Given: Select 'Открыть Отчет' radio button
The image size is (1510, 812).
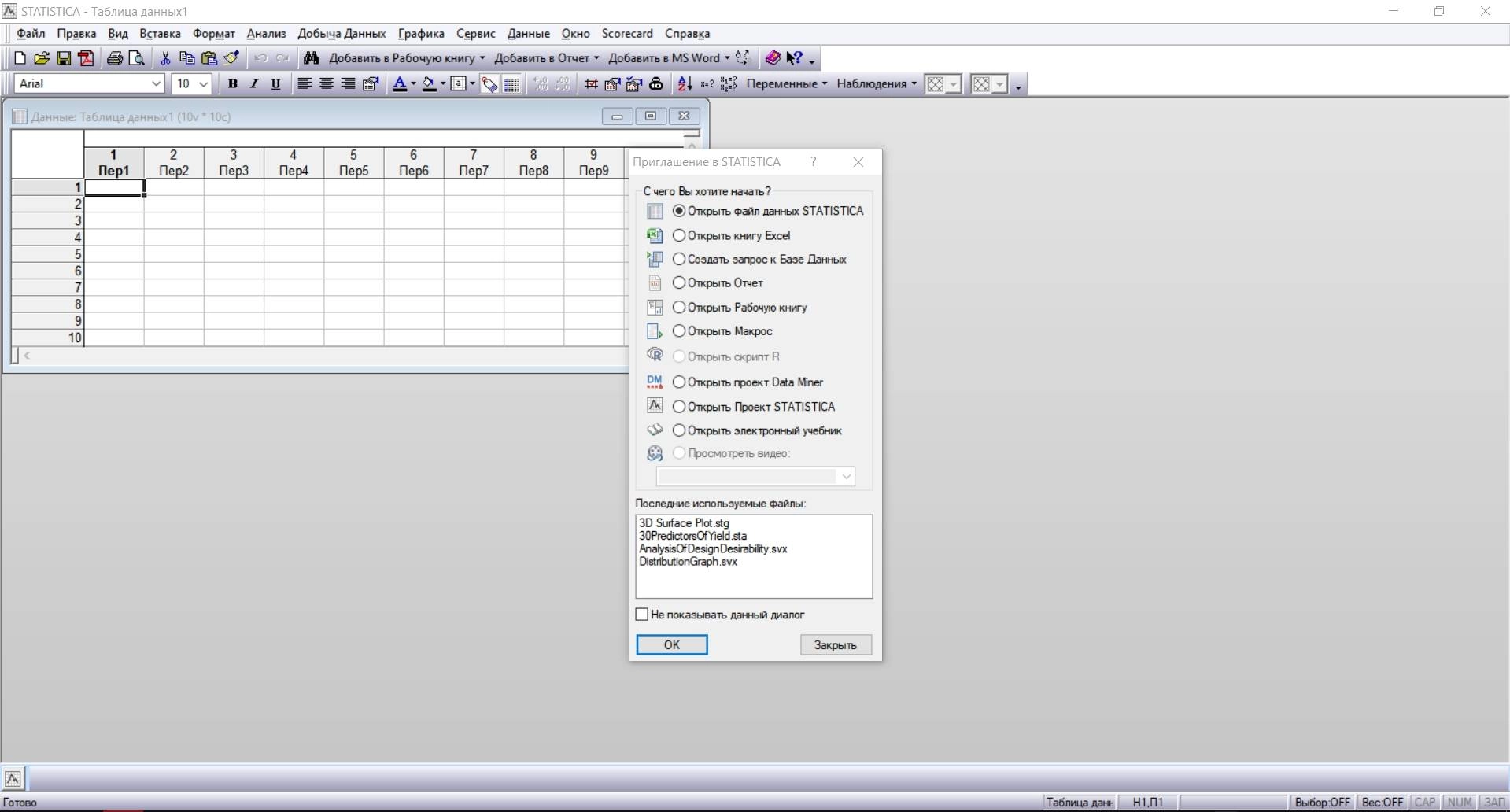Looking at the screenshot, I should click(x=679, y=282).
